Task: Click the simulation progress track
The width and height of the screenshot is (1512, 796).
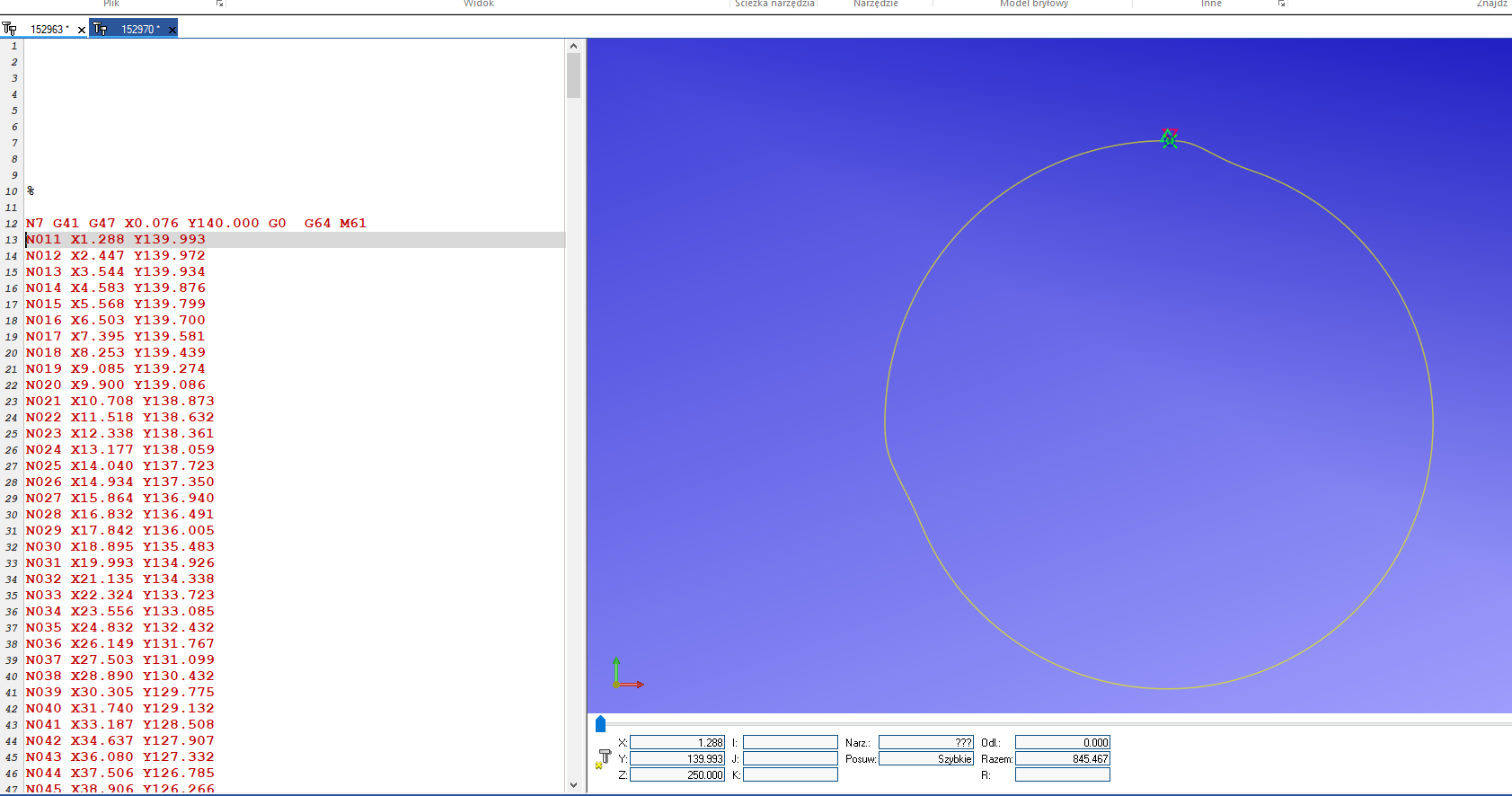Action: click(x=1058, y=723)
